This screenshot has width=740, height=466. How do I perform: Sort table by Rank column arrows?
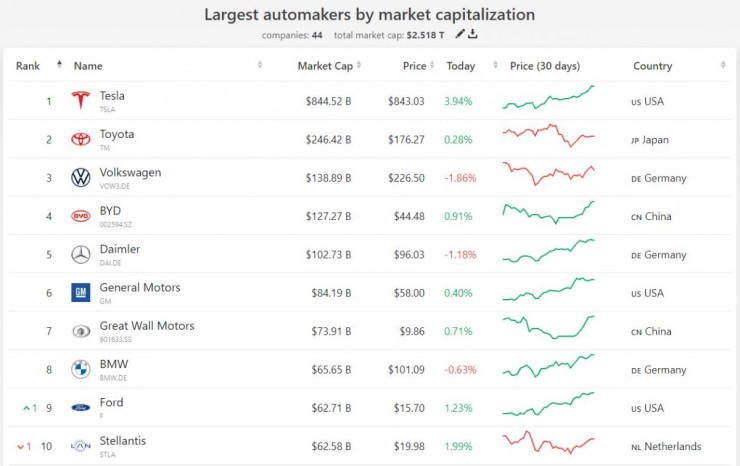click(x=59, y=65)
